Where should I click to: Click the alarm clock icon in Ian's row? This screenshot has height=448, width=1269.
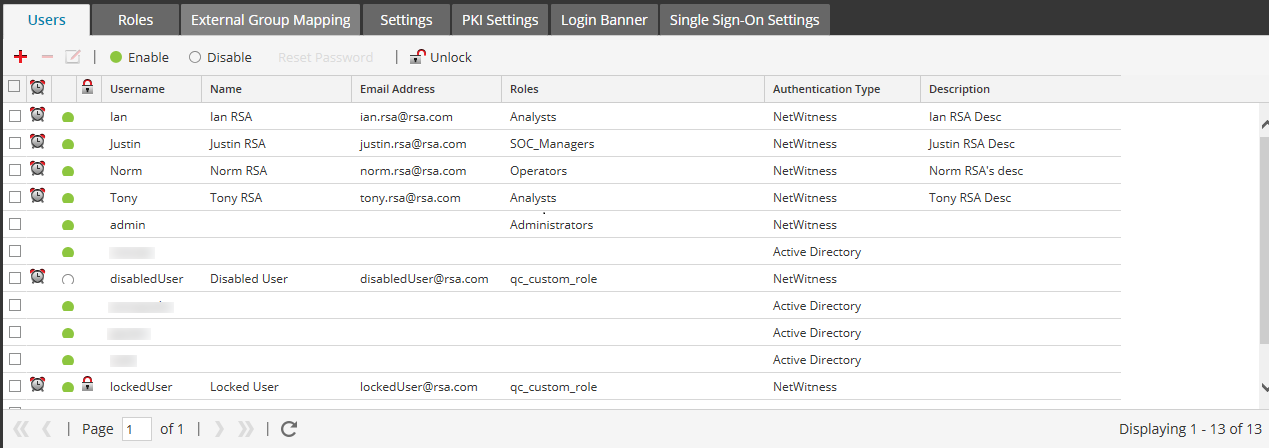pos(38,116)
